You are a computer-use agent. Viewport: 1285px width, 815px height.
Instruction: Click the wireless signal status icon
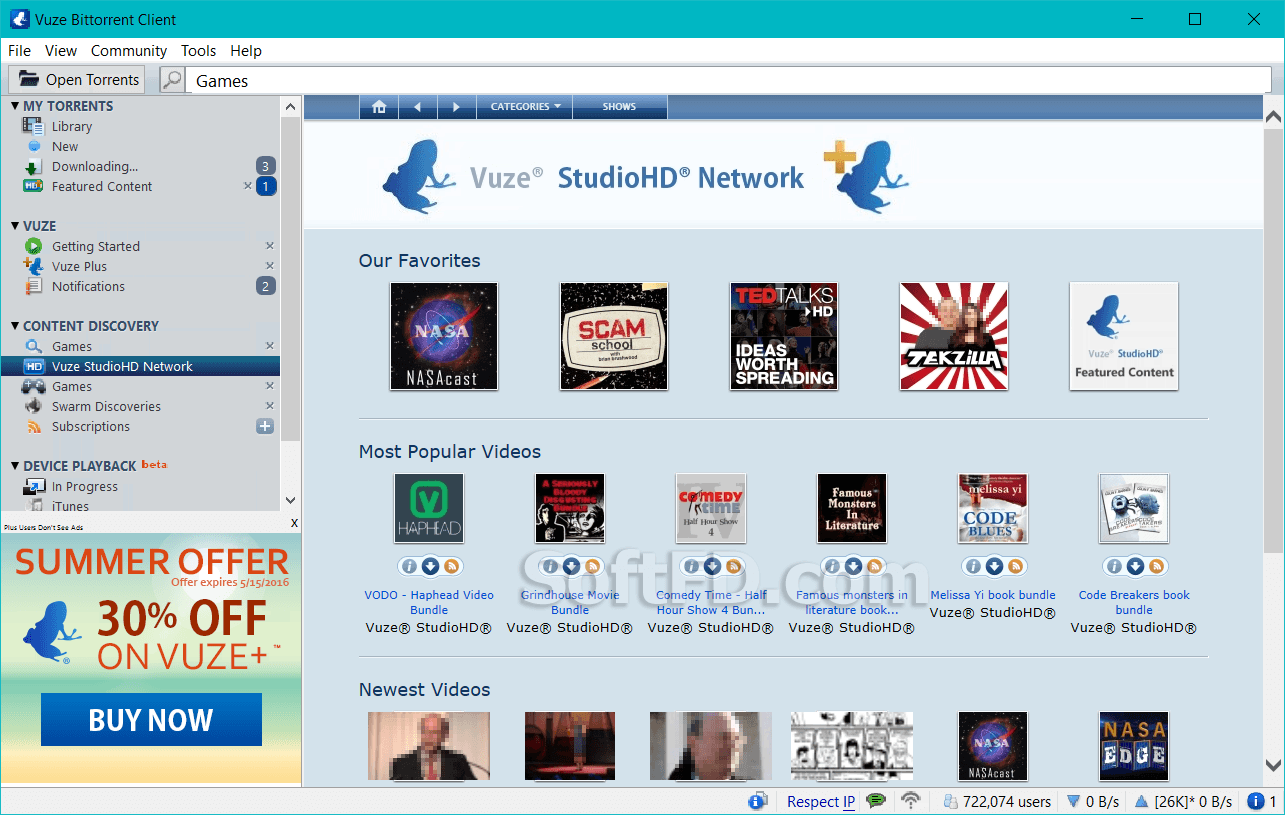coord(910,801)
